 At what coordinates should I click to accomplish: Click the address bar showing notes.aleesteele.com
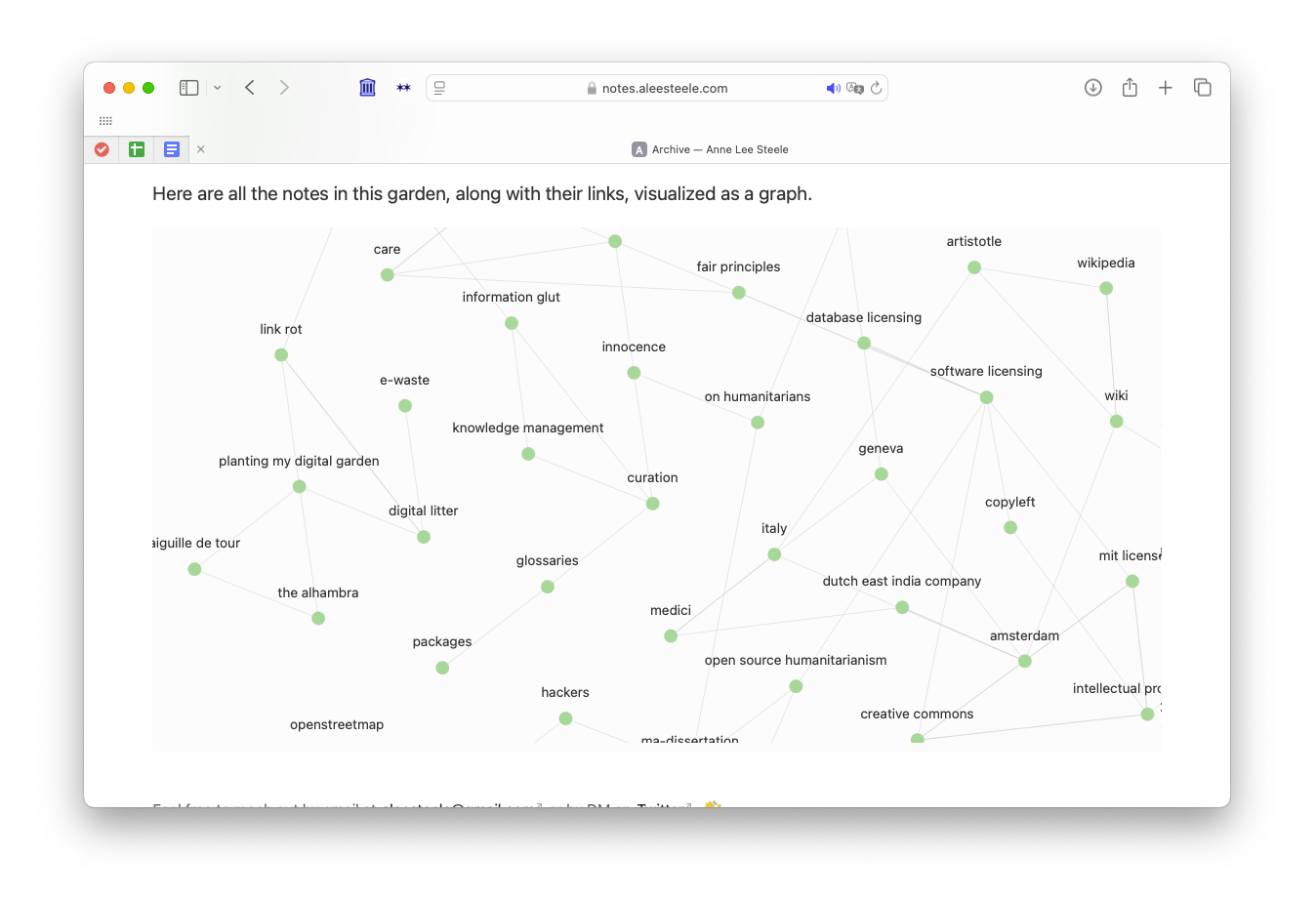coord(664,88)
